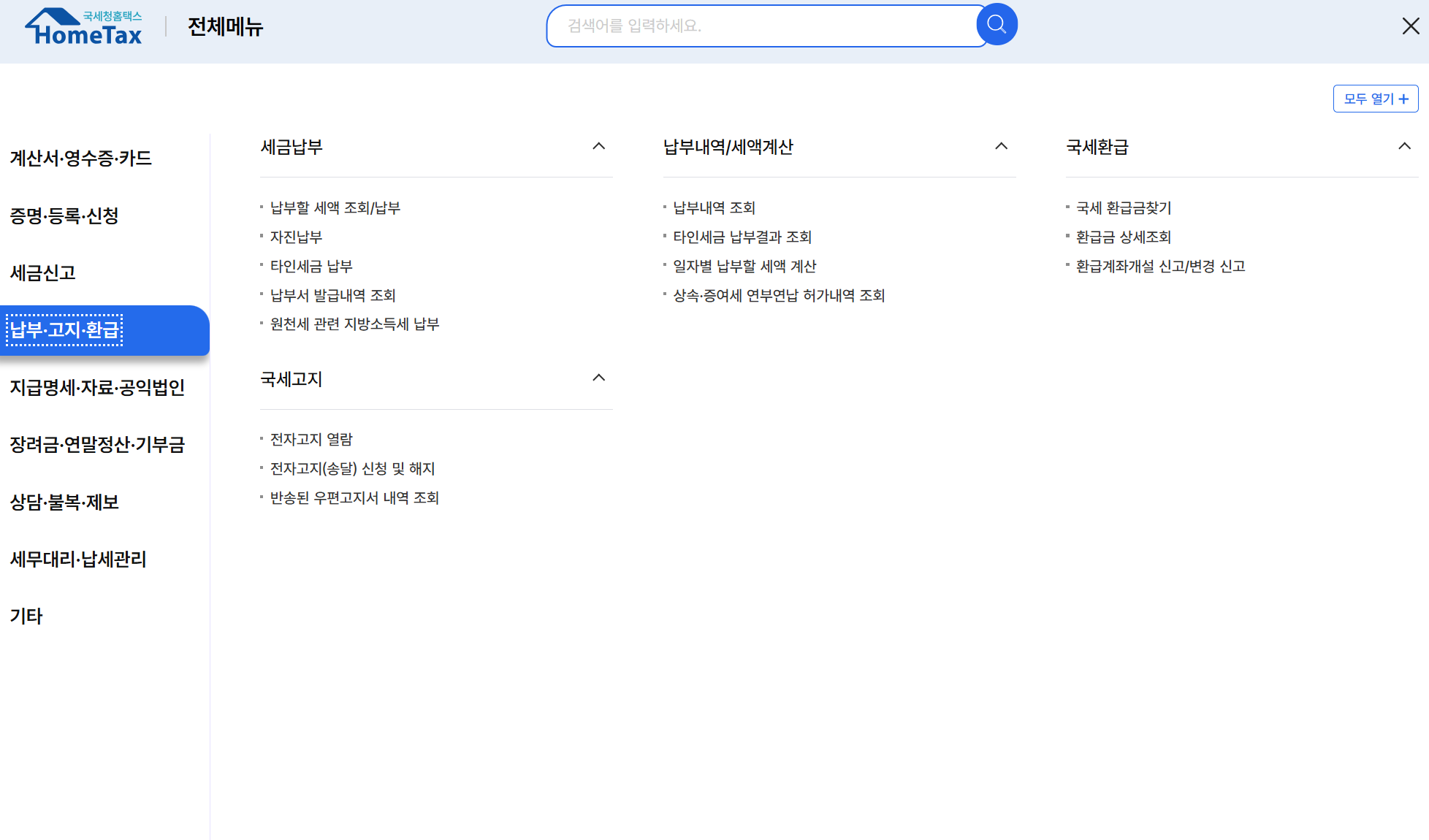Collapse the 납부내역/세액계산 section chevron
The image size is (1429, 840).
point(1001,146)
